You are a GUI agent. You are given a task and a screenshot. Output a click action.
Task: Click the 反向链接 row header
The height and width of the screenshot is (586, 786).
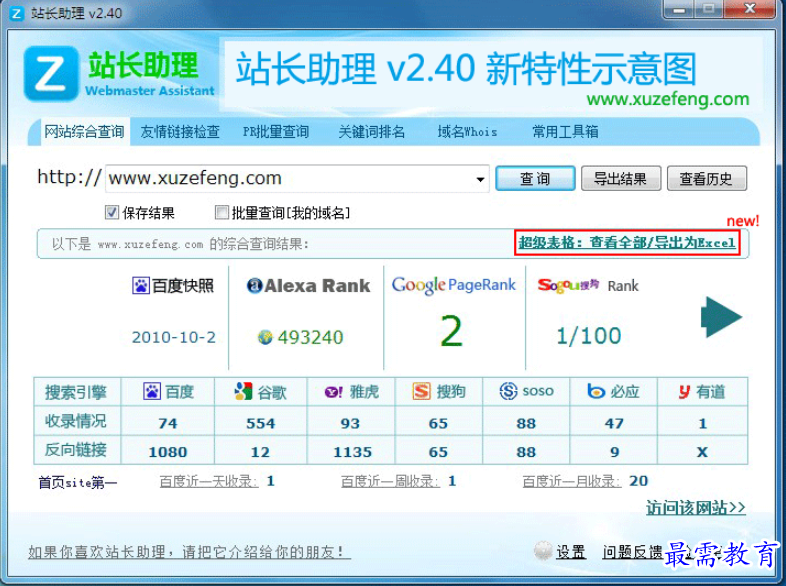(76, 450)
